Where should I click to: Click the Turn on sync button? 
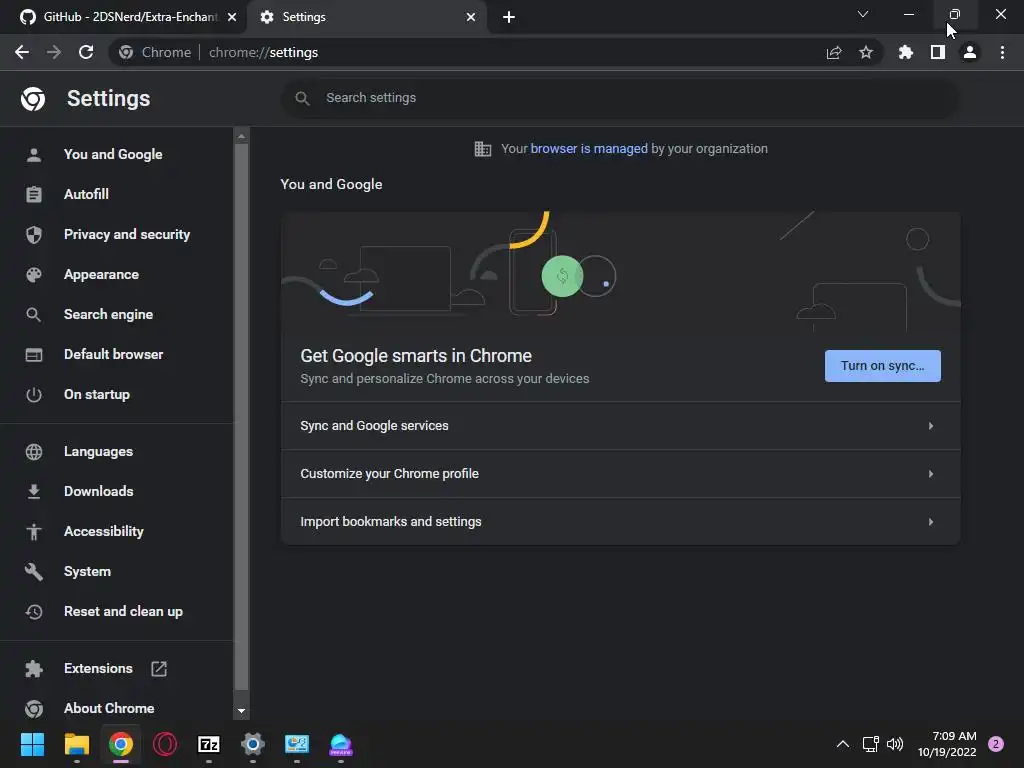882,366
